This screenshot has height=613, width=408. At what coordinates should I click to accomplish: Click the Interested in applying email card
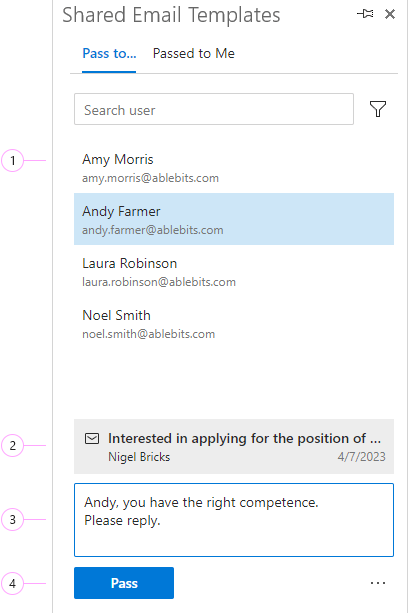pos(234,446)
